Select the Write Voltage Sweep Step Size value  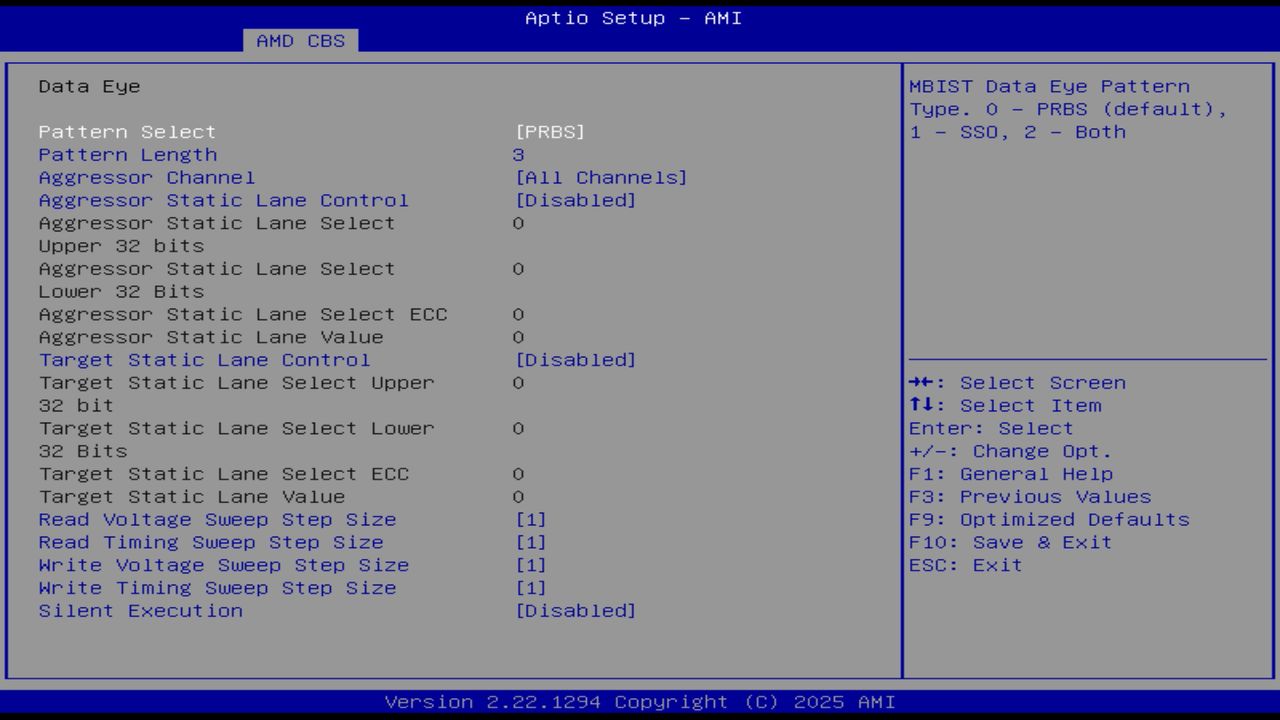[x=534, y=565]
